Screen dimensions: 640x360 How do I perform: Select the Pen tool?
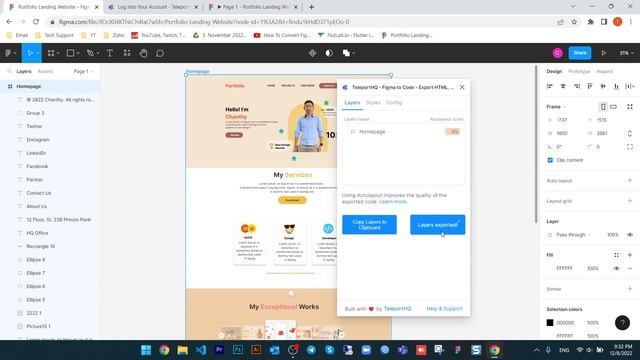pyautogui.click(x=90, y=53)
